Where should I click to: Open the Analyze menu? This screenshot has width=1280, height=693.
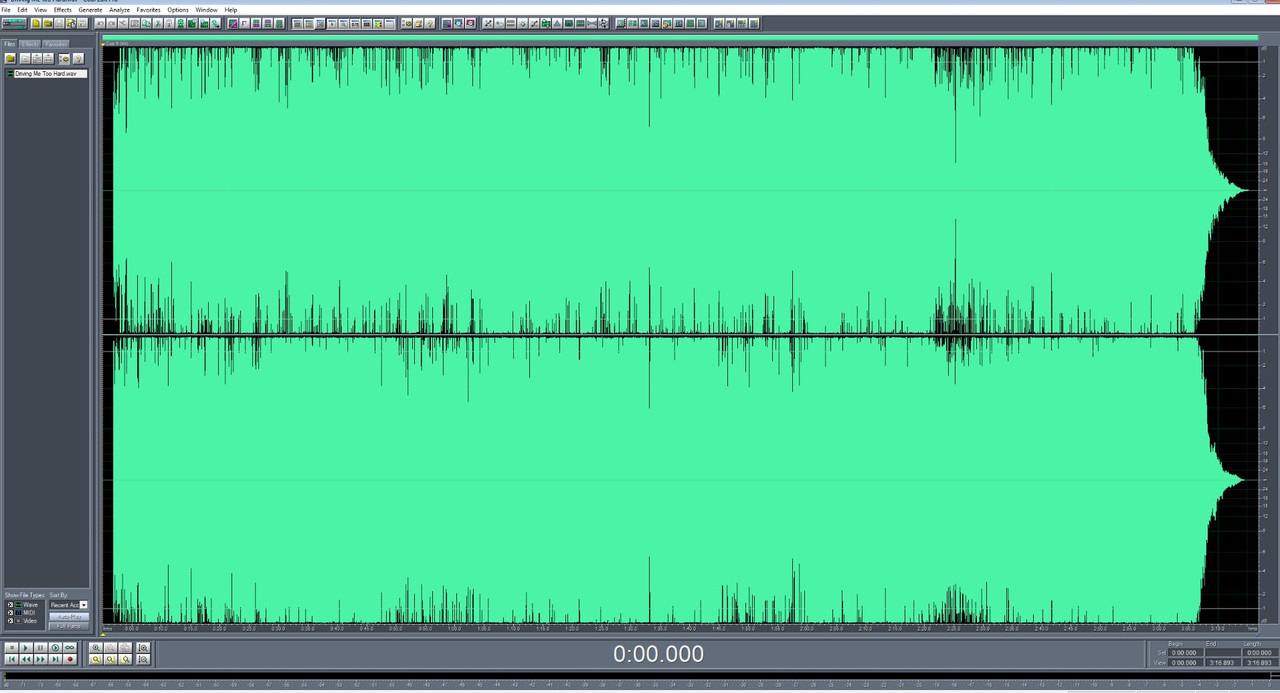point(120,10)
